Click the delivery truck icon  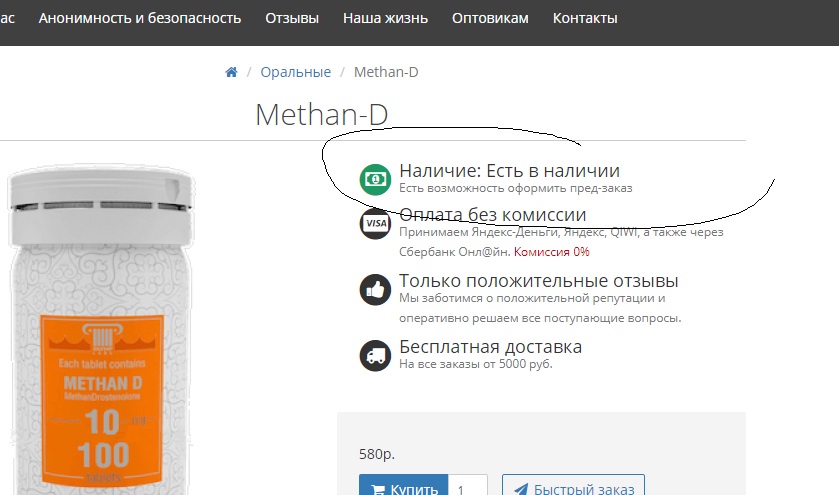(375, 355)
